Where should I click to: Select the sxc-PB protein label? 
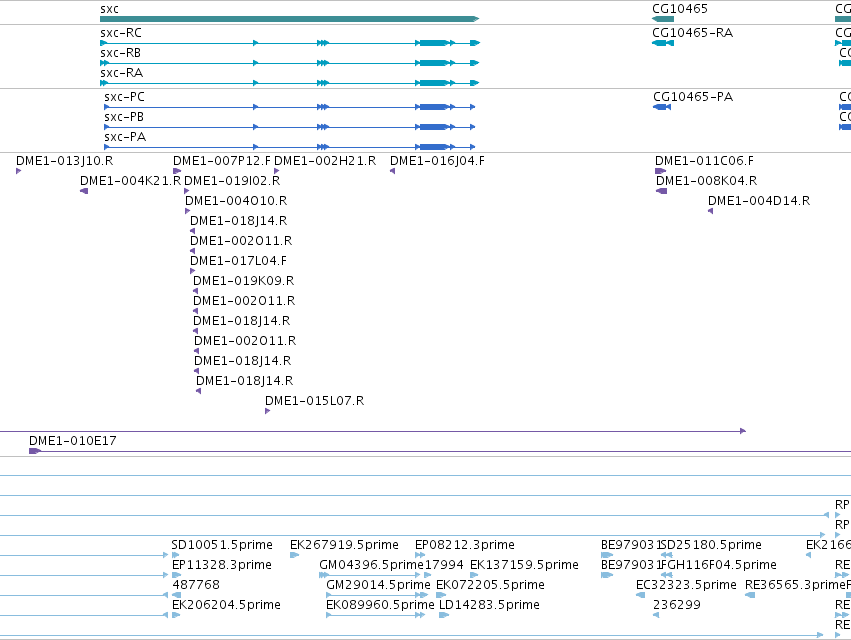tap(124, 117)
